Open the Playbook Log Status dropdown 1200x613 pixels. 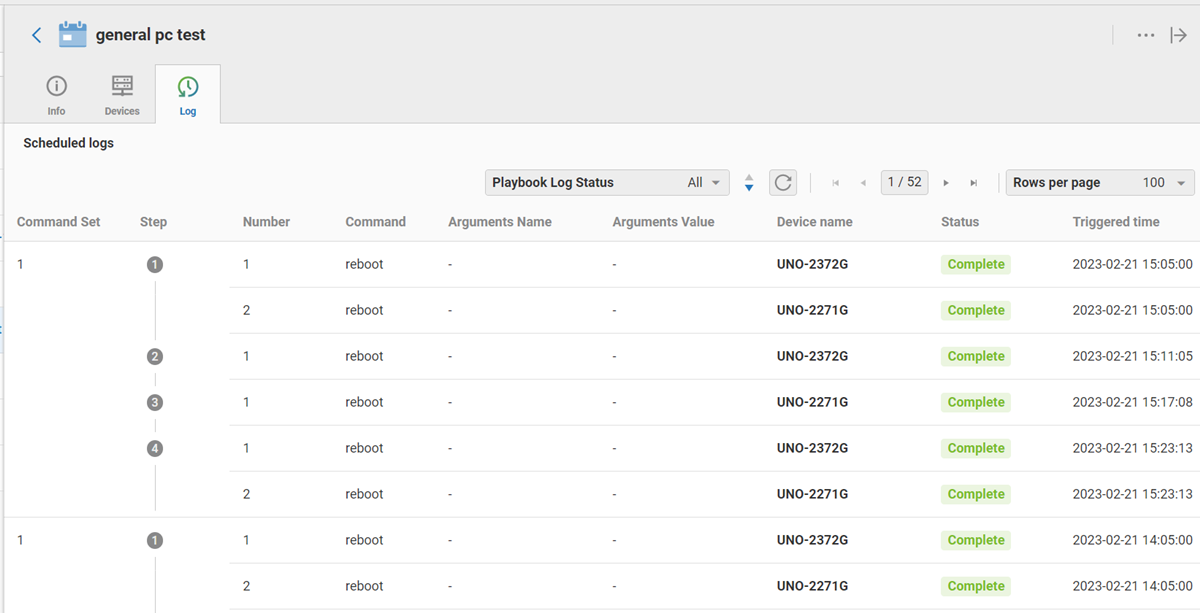[x=607, y=183]
